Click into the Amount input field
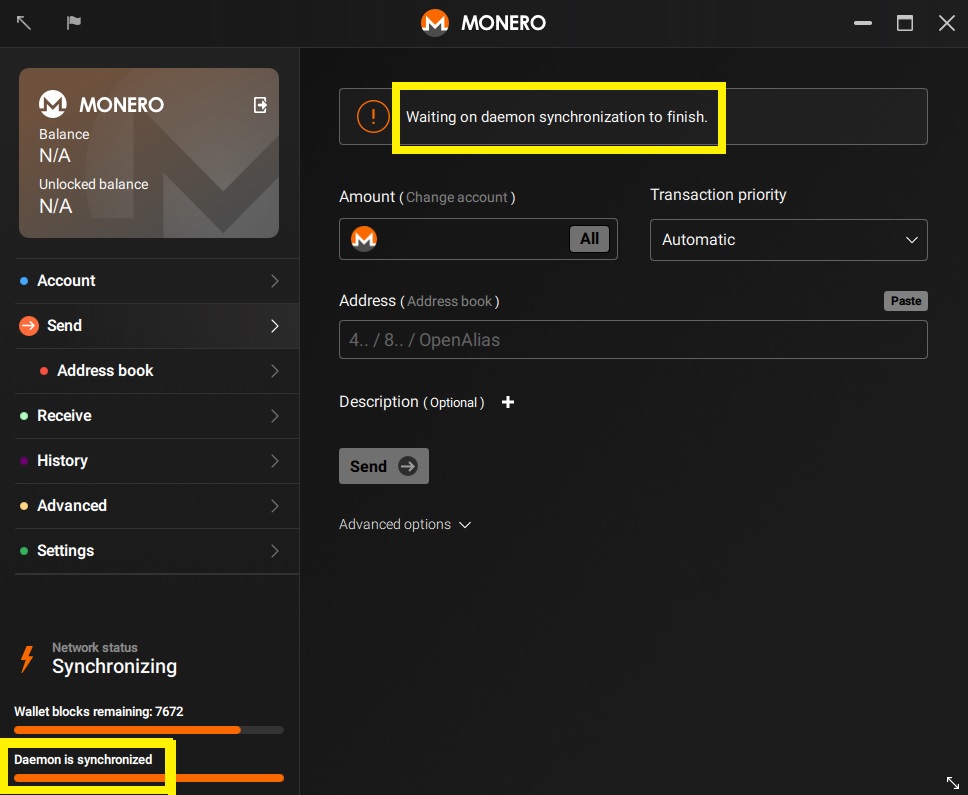The height and width of the screenshot is (795, 968). [x=478, y=239]
